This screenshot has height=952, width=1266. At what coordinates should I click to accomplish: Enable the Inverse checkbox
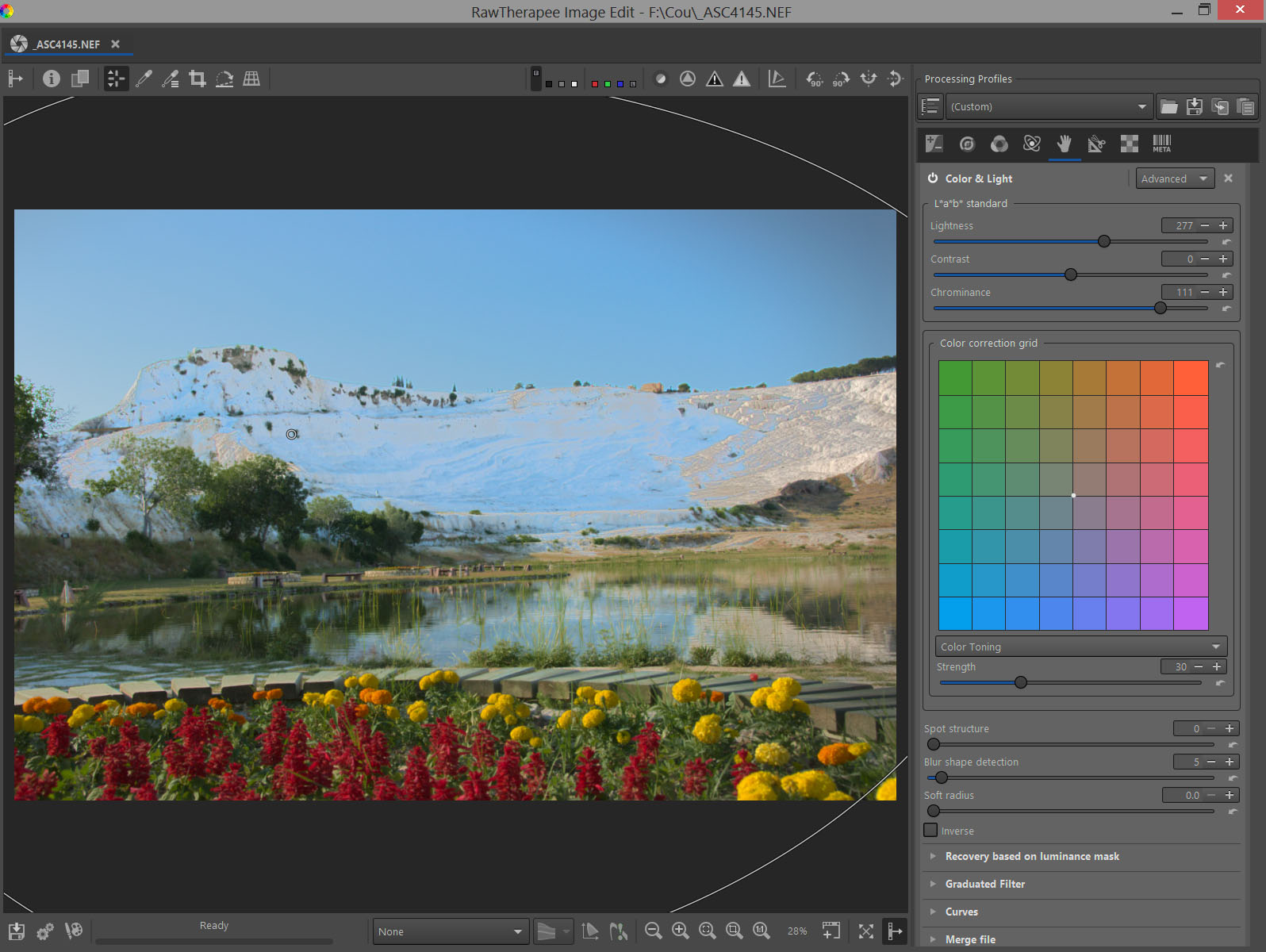tap(930, 831)
